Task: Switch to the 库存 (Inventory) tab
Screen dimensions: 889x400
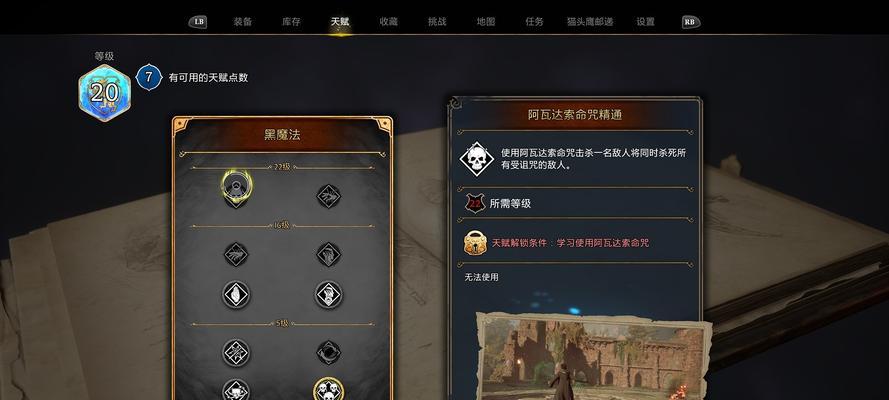Action: click(x=291, y=22)
